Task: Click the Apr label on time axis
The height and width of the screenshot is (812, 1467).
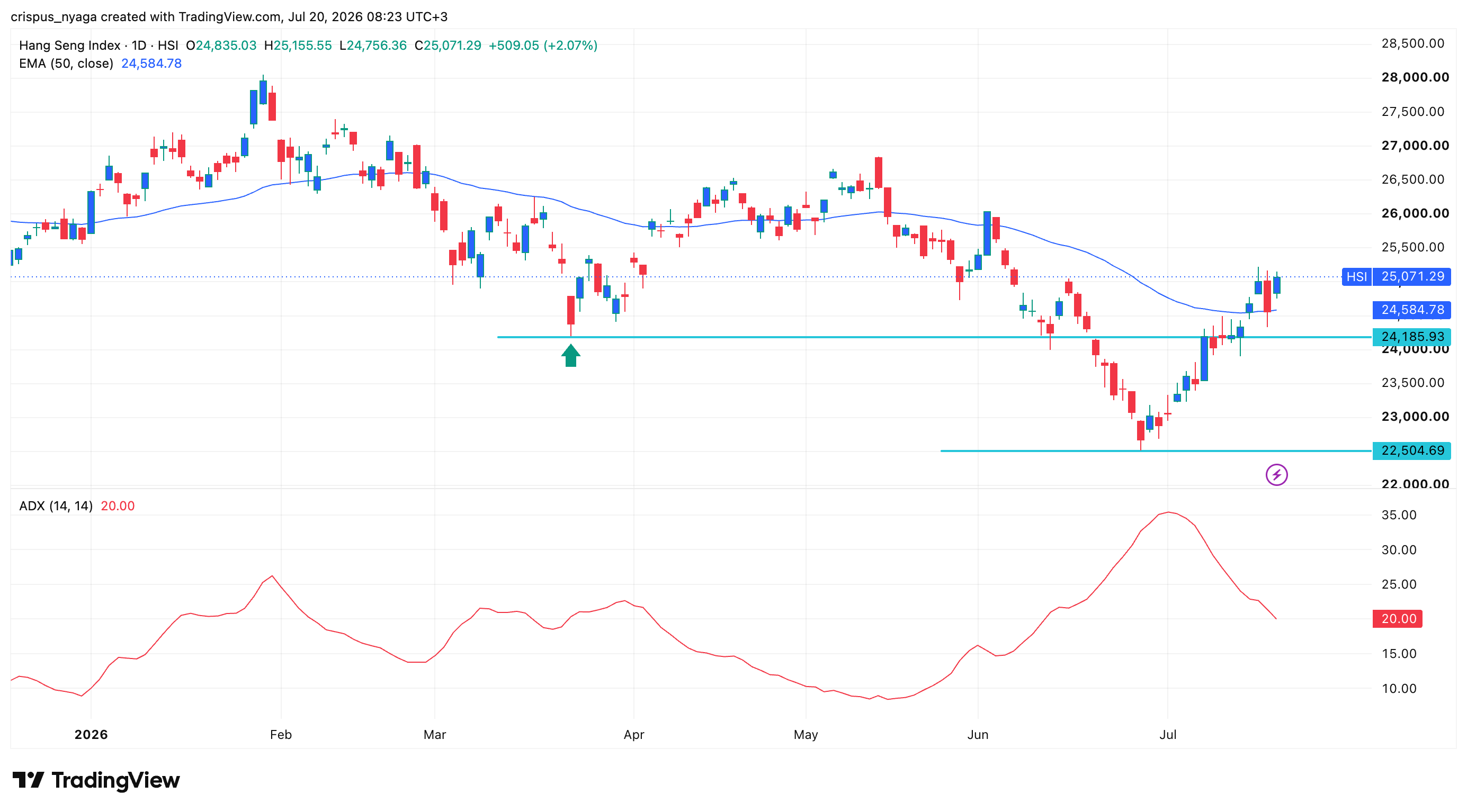Action: 634,735
